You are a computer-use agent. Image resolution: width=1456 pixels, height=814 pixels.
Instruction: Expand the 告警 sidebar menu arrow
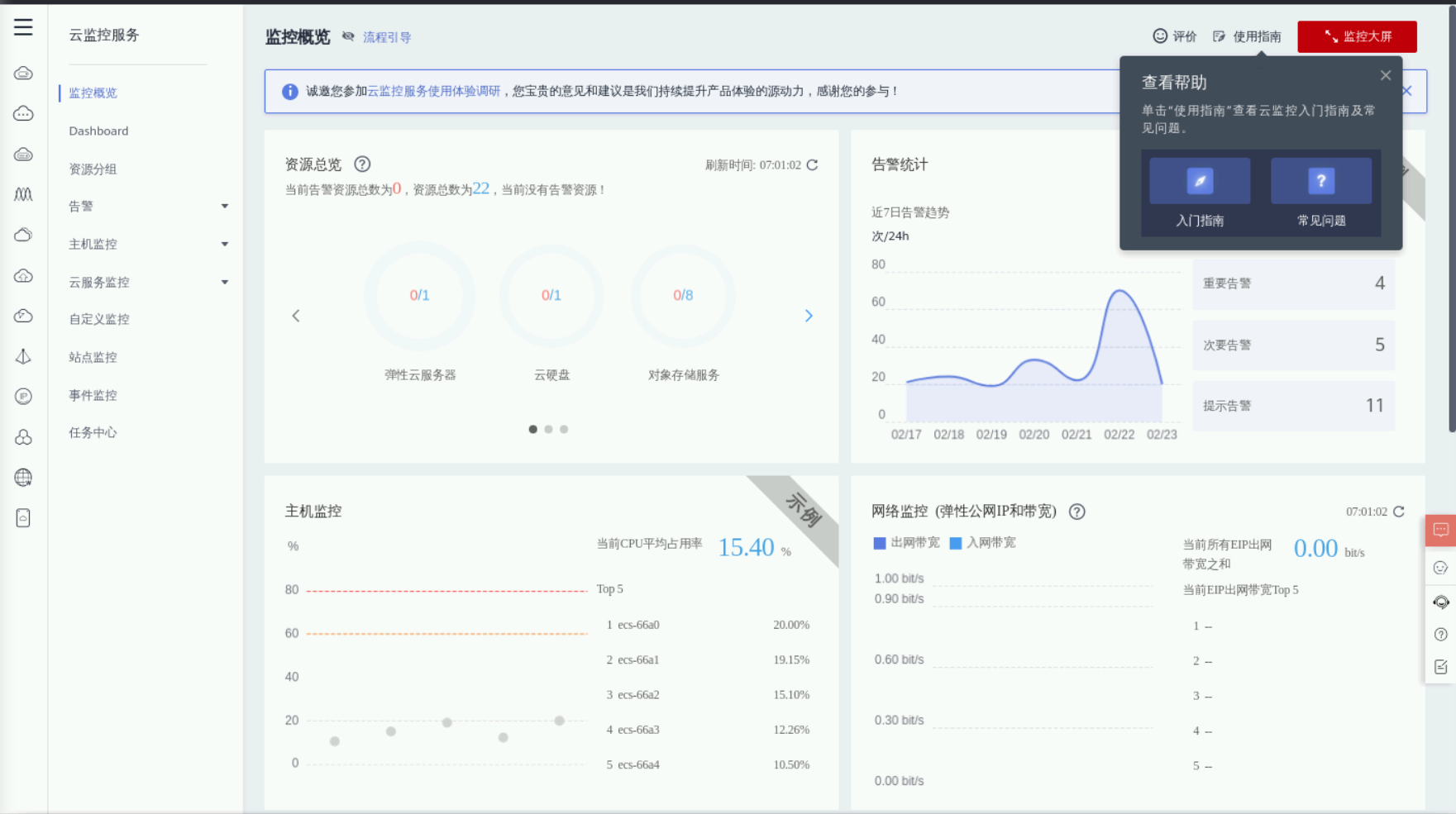point(225,207)
